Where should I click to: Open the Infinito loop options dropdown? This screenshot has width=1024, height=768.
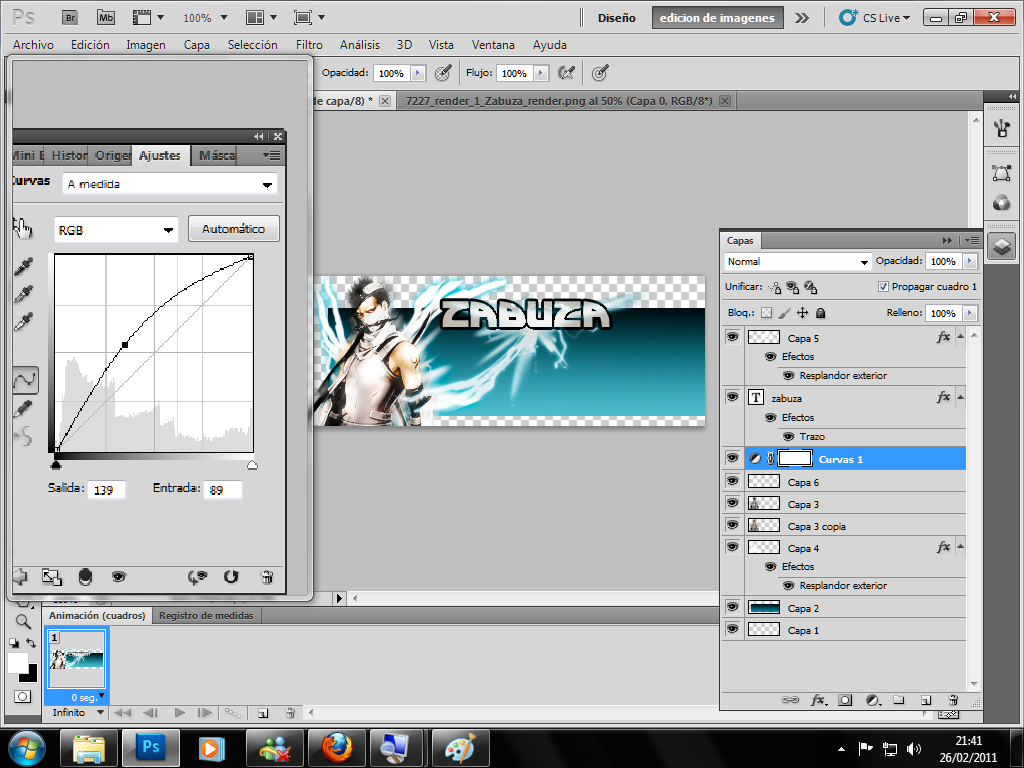pos(78,712)
